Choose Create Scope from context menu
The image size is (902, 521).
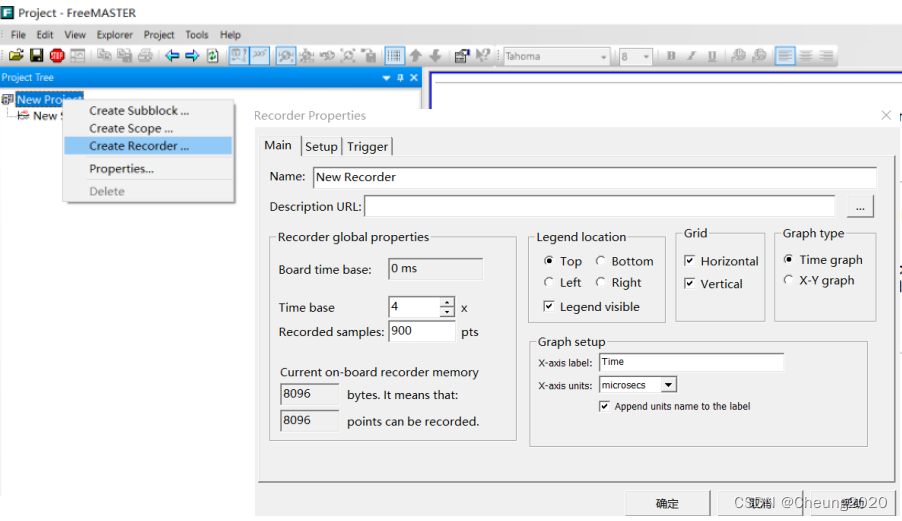coord(148,128)
